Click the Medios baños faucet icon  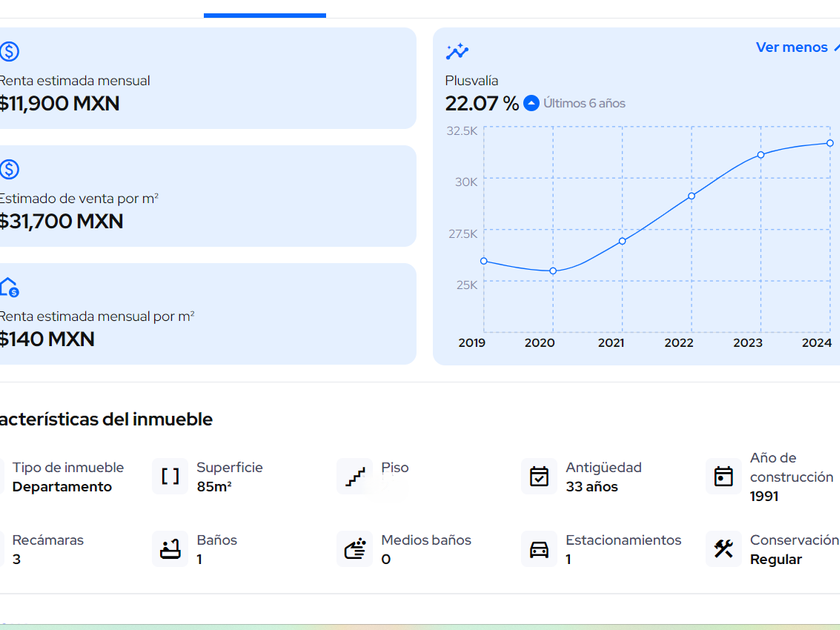tap(355, 549)
